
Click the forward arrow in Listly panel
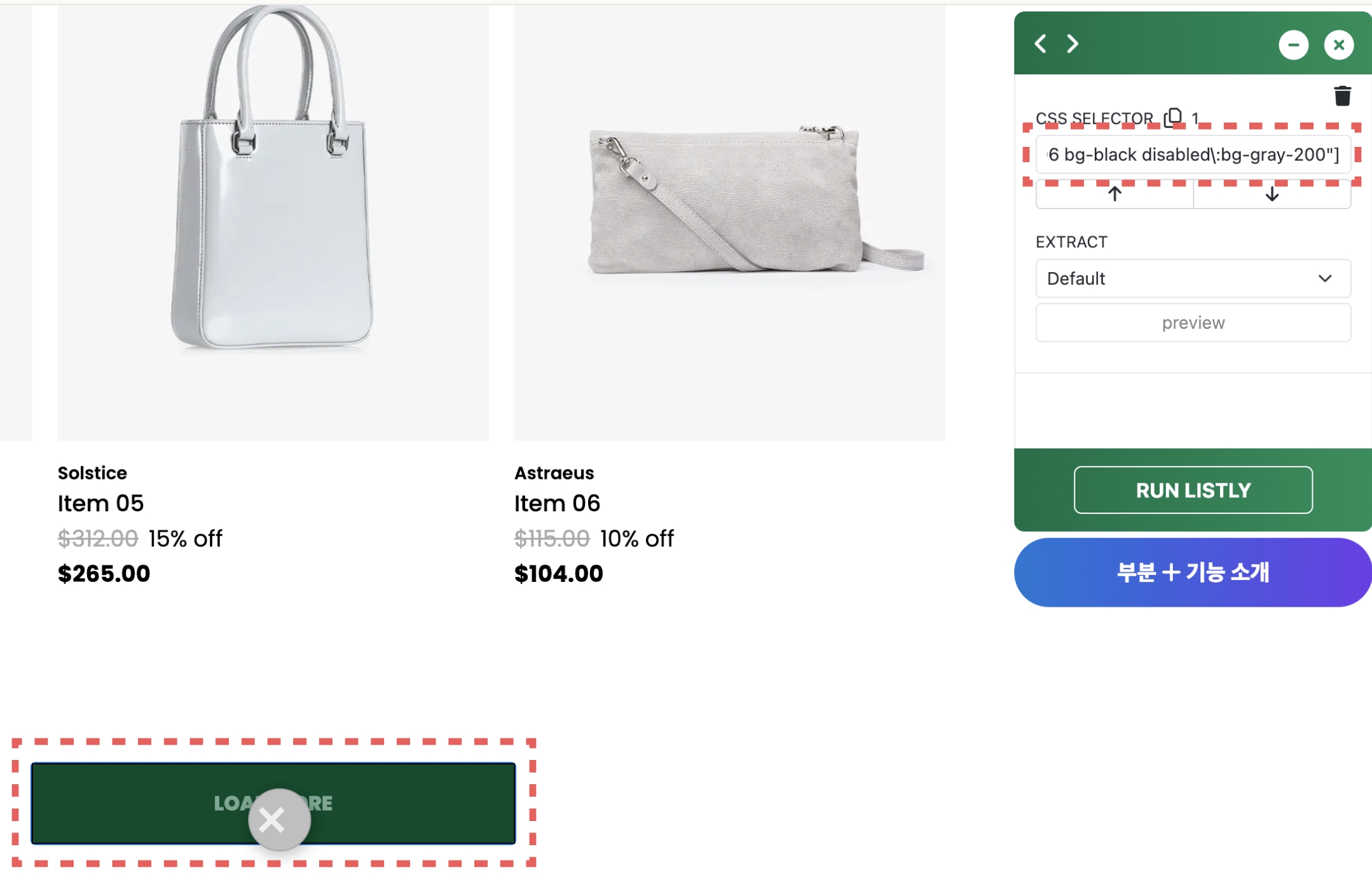coord(1073,44)
